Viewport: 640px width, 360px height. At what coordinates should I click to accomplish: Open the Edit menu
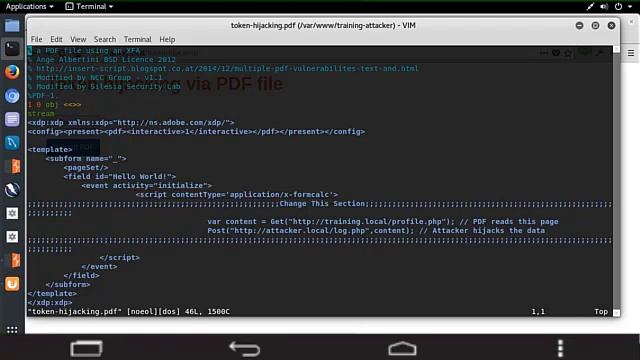56,39
